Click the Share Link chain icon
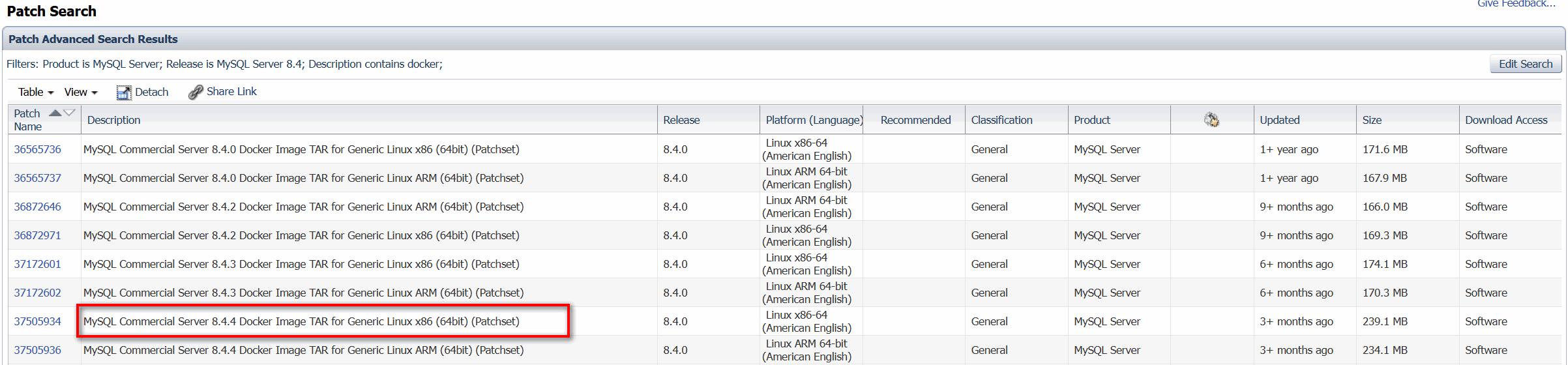Image resolution: width=1568 pixels, height=365 pixels. 196,93
